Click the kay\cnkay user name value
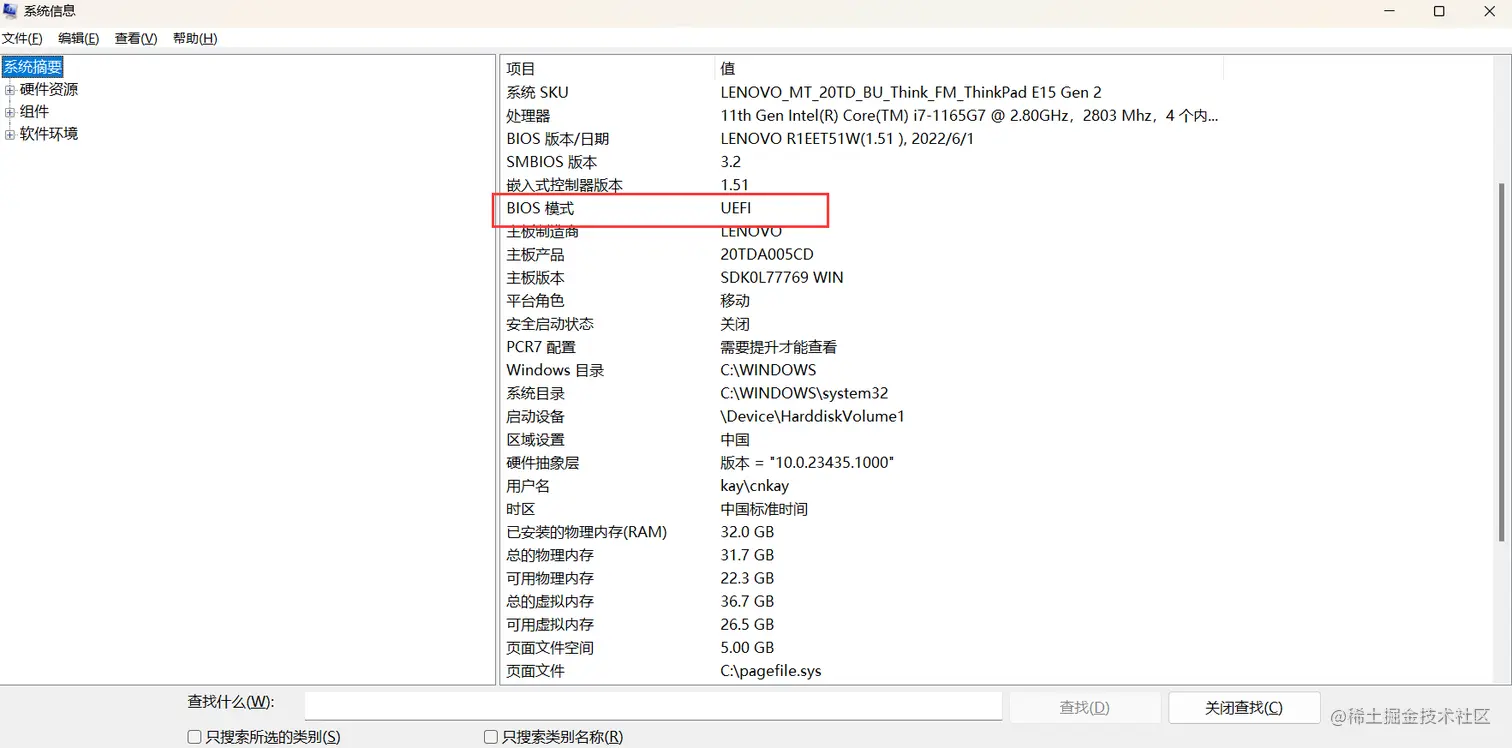 click(754, 486)
